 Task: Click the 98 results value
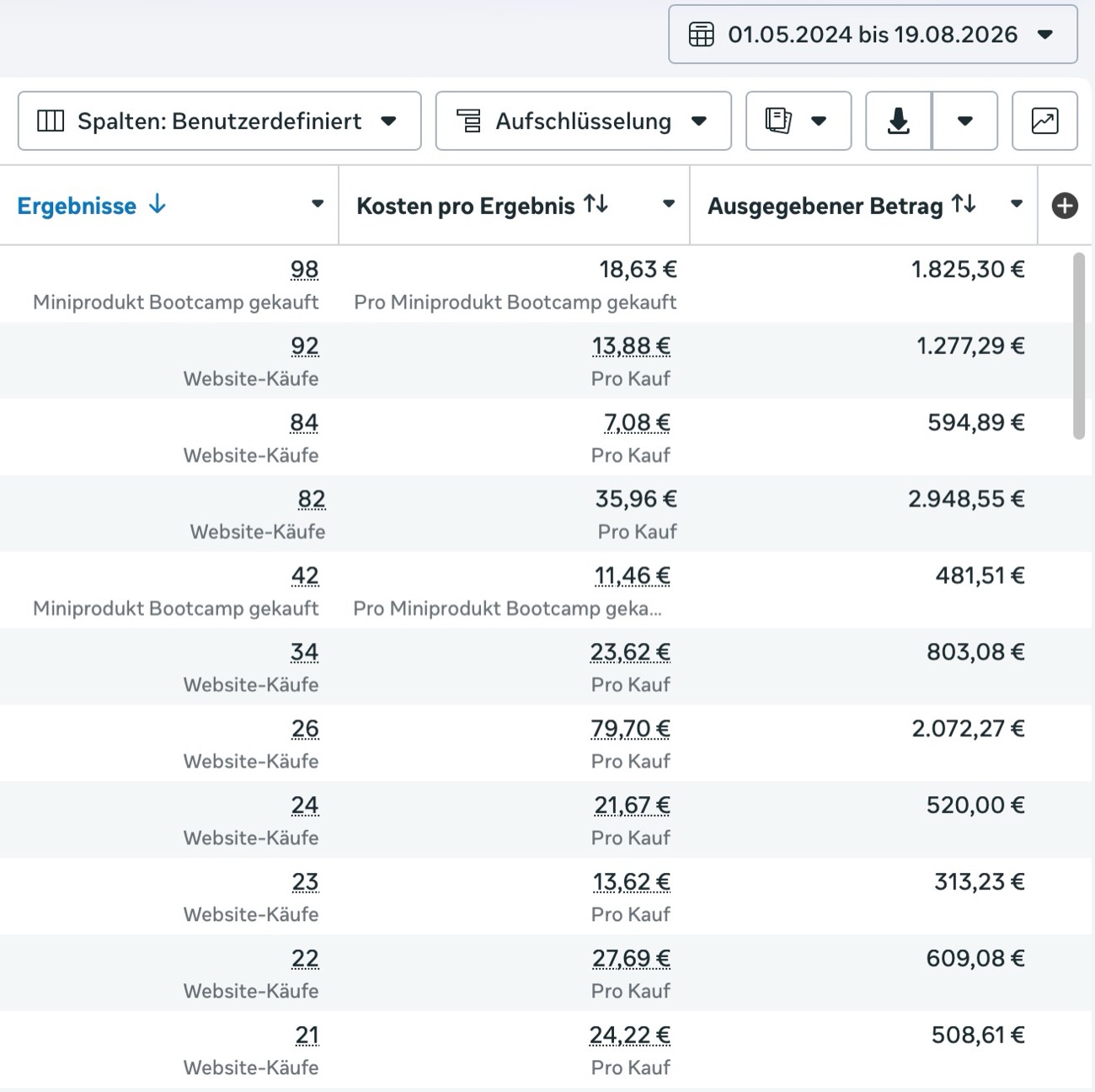click(x=304, y=270)
